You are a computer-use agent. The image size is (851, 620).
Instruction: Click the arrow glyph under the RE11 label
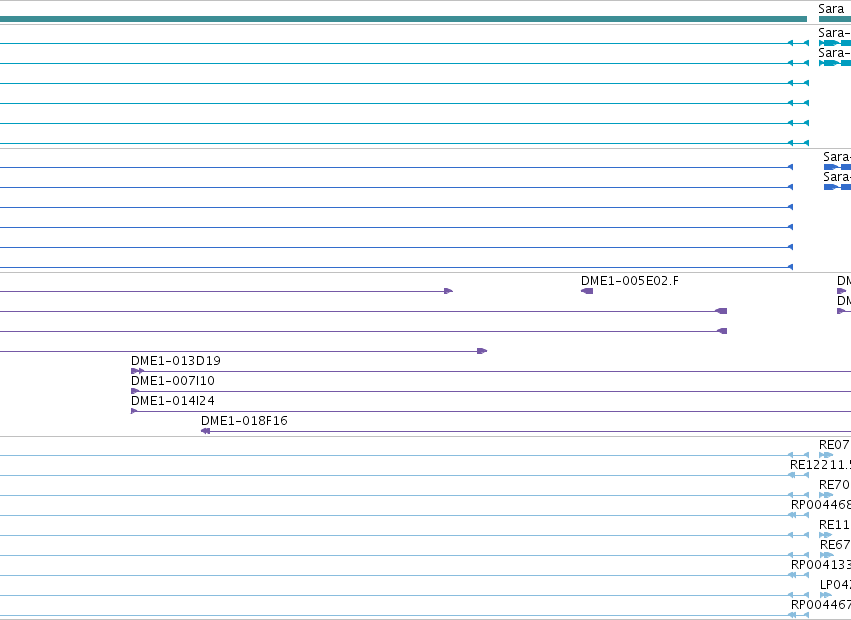[x=825, y=535]
